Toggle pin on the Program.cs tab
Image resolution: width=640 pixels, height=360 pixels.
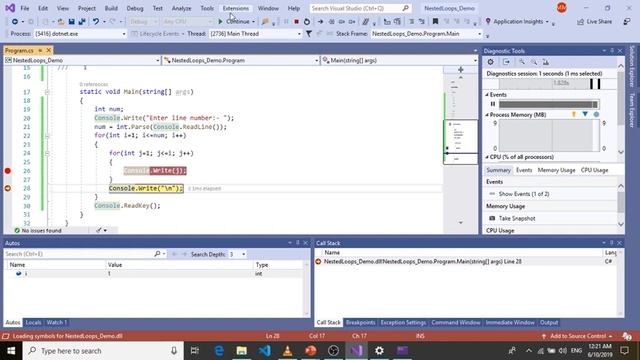coord(40,50)
